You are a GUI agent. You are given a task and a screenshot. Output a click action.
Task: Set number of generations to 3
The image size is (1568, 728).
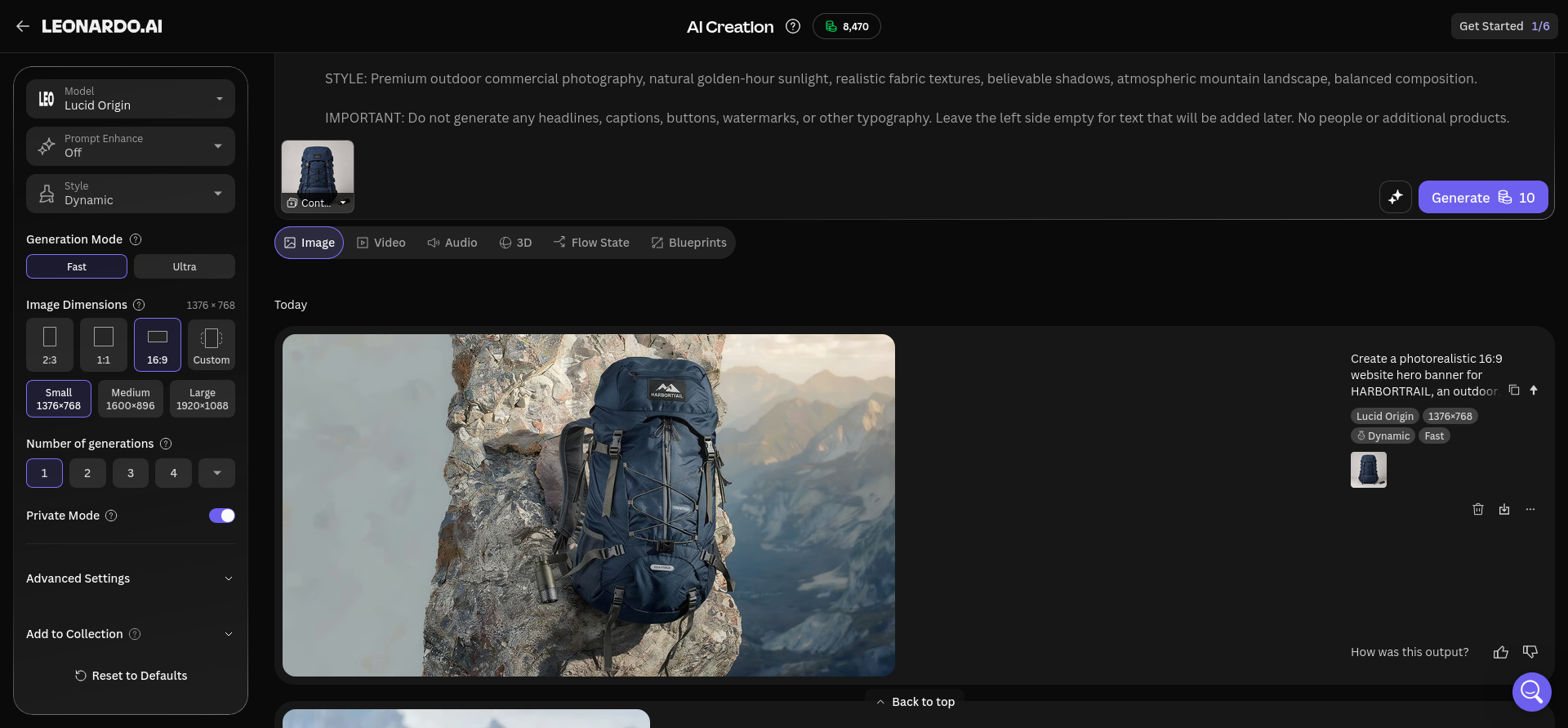[131, 473]
